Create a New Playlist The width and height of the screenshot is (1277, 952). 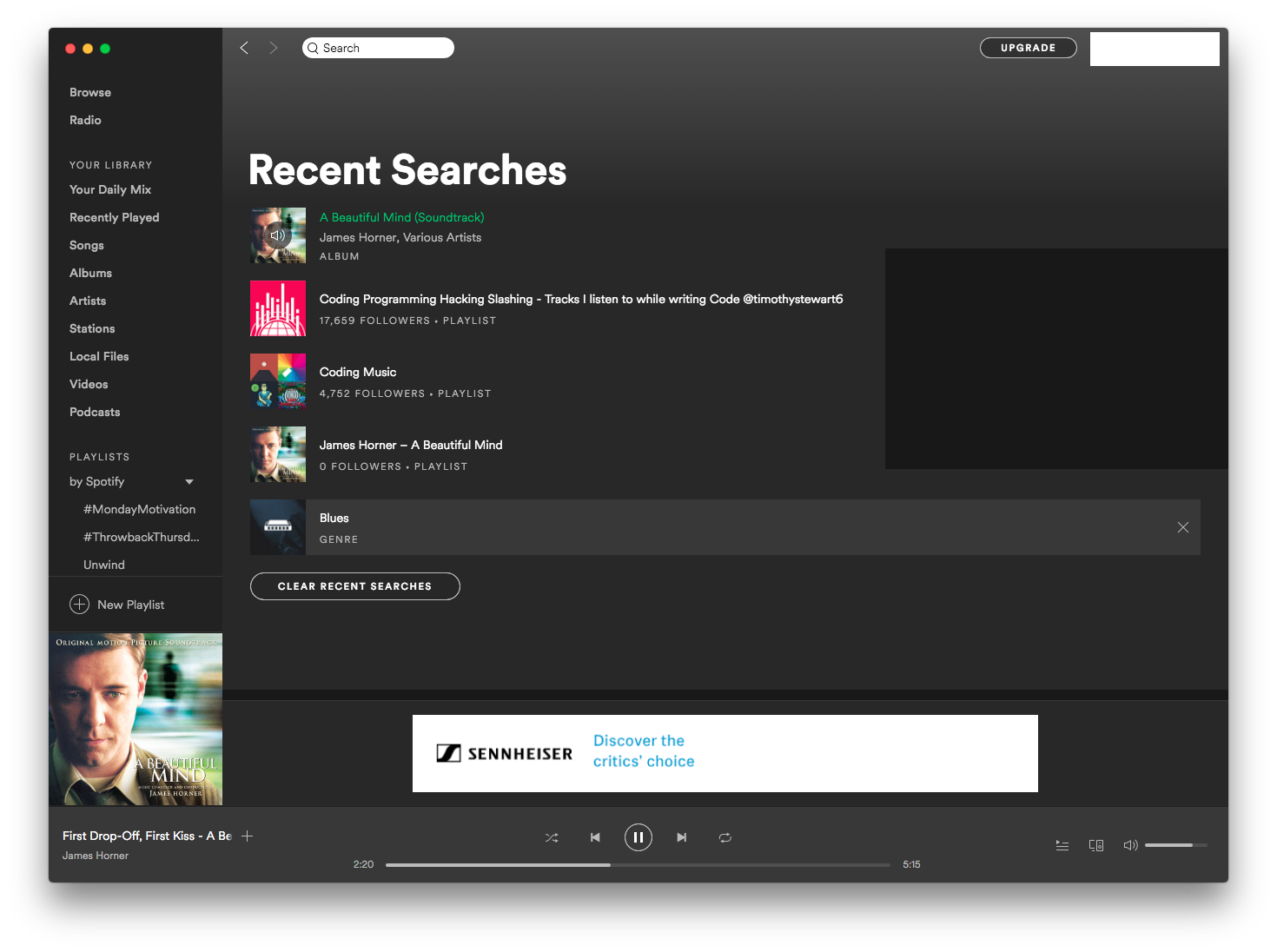[116, 605]
